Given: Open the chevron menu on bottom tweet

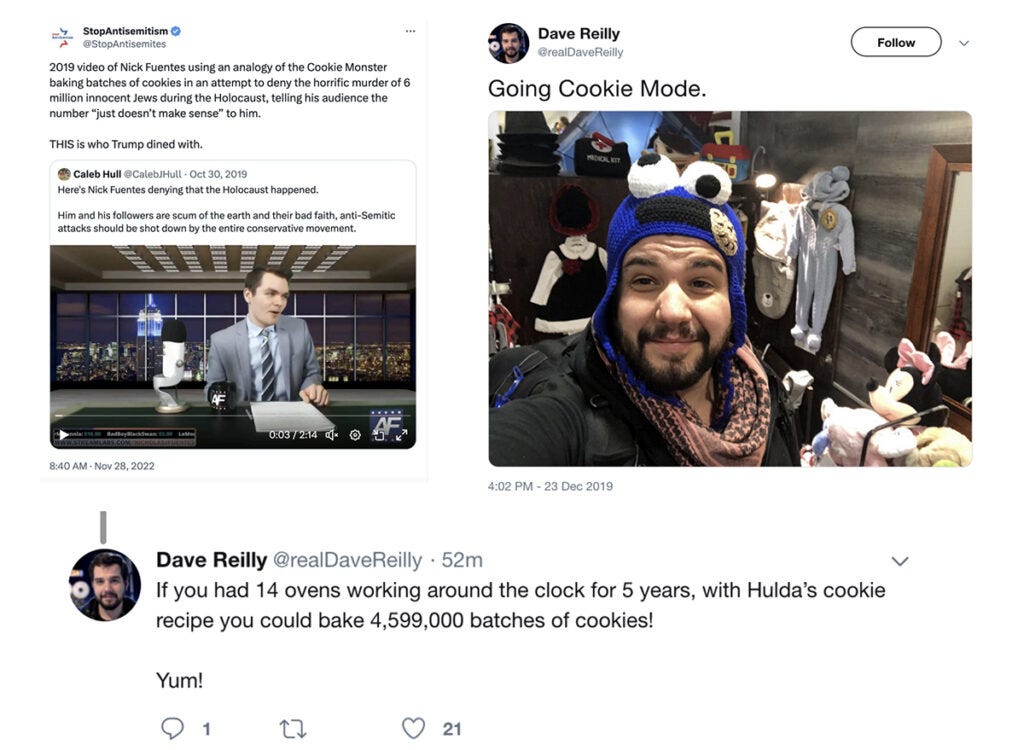Looking at the screenshot, I should [x=900, y=561].
